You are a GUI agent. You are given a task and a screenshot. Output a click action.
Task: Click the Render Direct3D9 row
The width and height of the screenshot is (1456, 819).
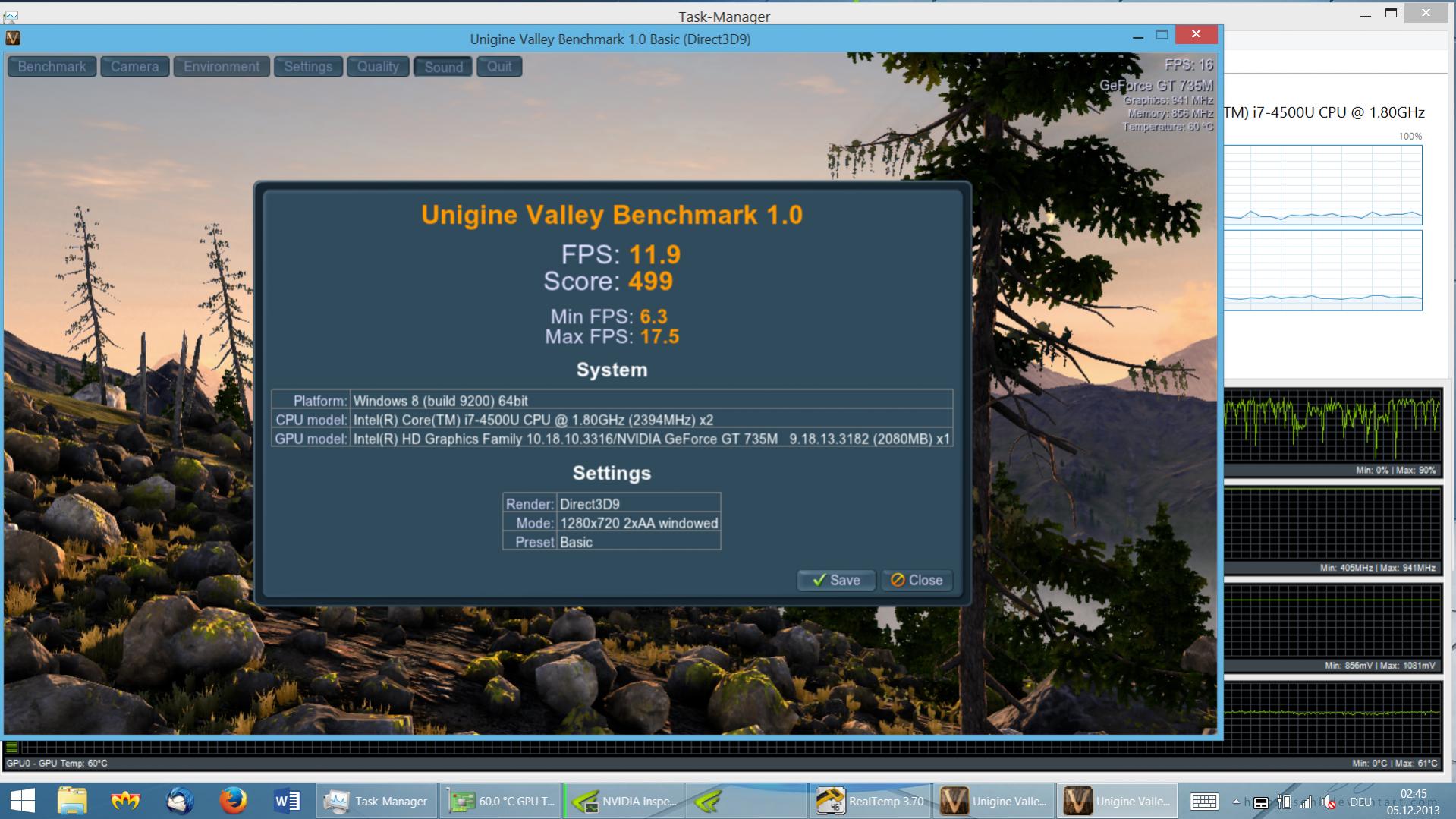pos(612,503)
